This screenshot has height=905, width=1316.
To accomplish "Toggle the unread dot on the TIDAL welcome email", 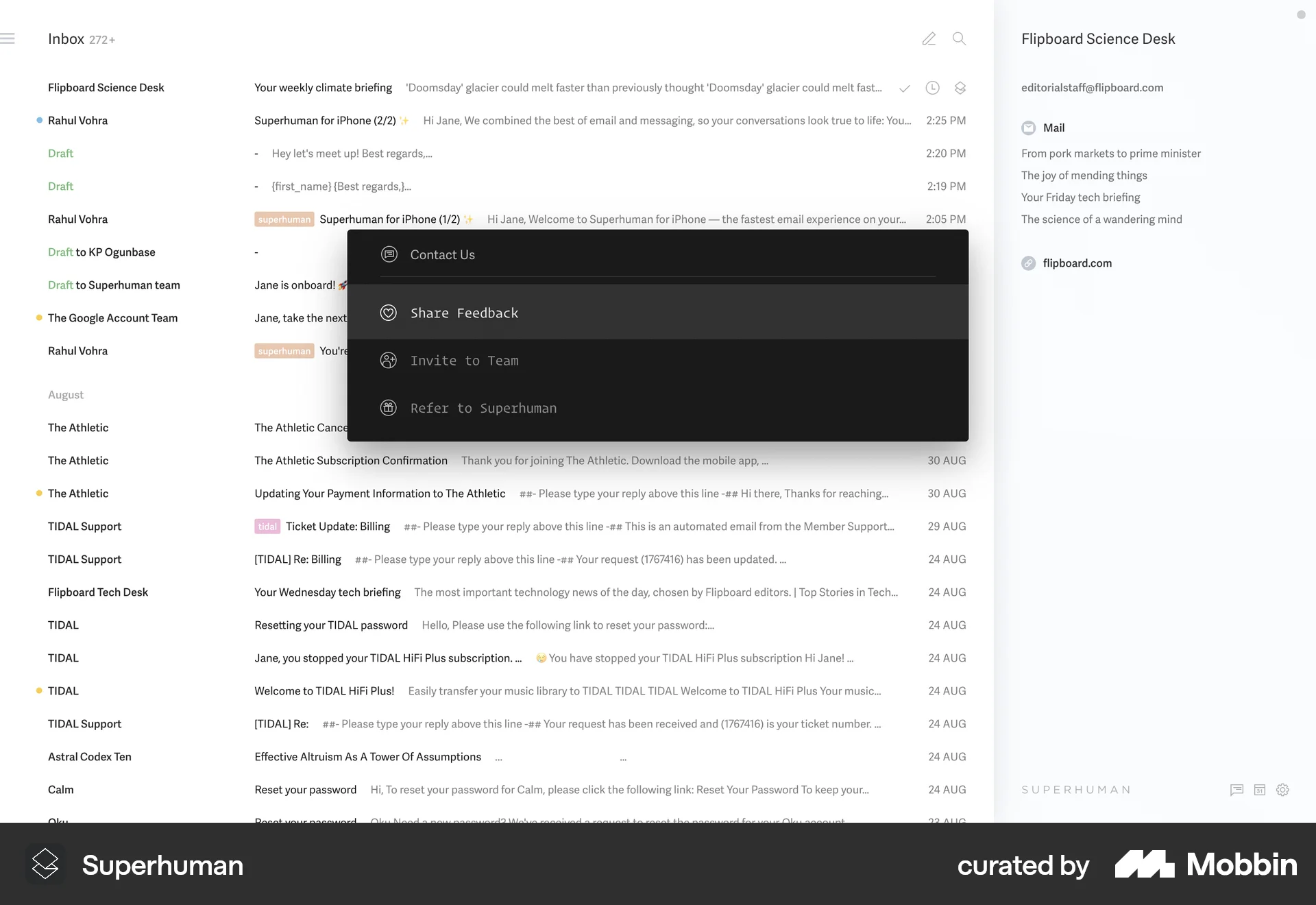I will [38, 690].
